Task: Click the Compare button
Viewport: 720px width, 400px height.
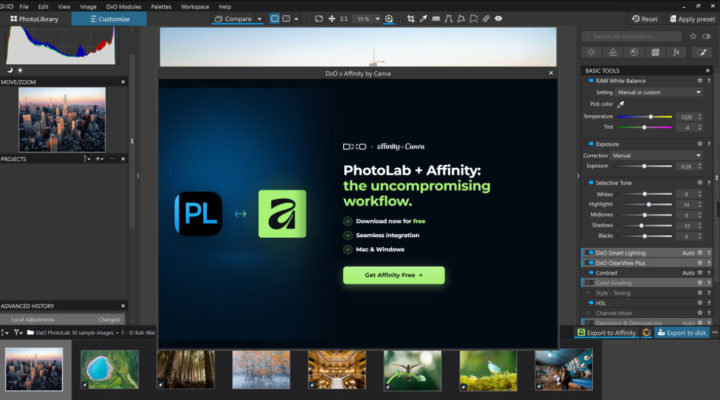Action: point(233,19)
